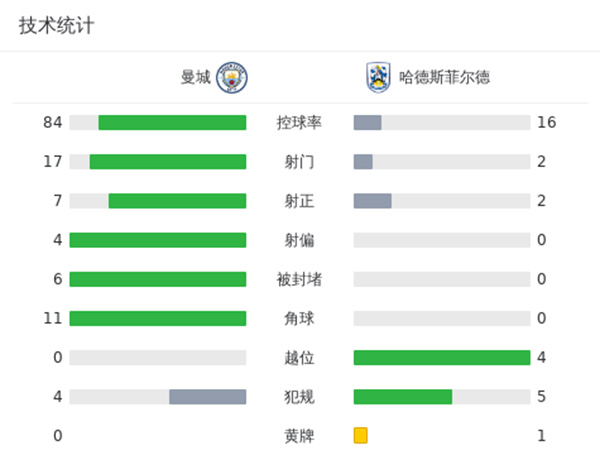Viewport: 600px width, 455px height.
Task: Click Manchester City's green 控球率 bar
Action: [x=172, y=123]
